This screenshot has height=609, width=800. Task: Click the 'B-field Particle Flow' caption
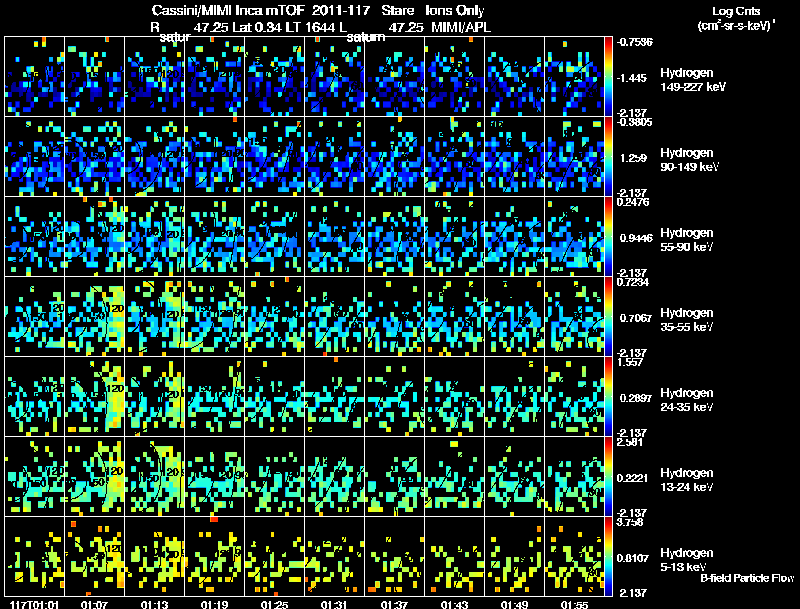pyautogui.click(x=747, y=578)
